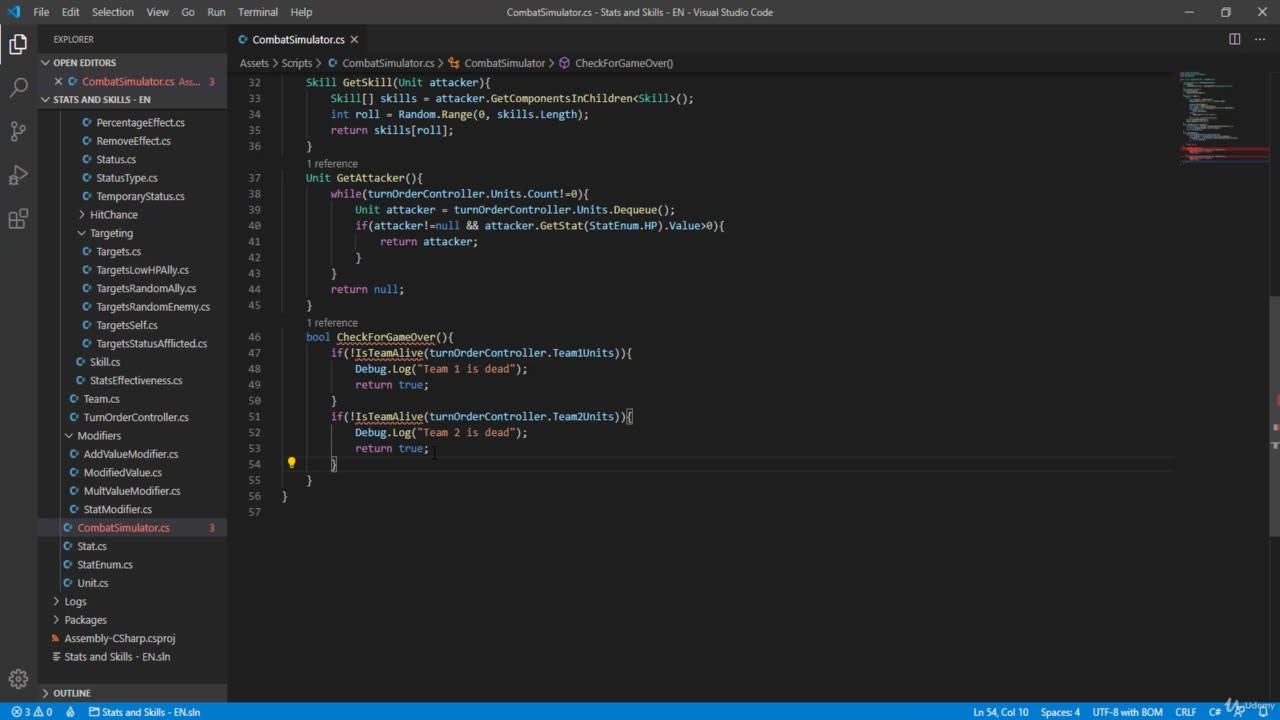
Task: Click CheckForGameOver() in the breadcrumb
Action: (624, 63)
